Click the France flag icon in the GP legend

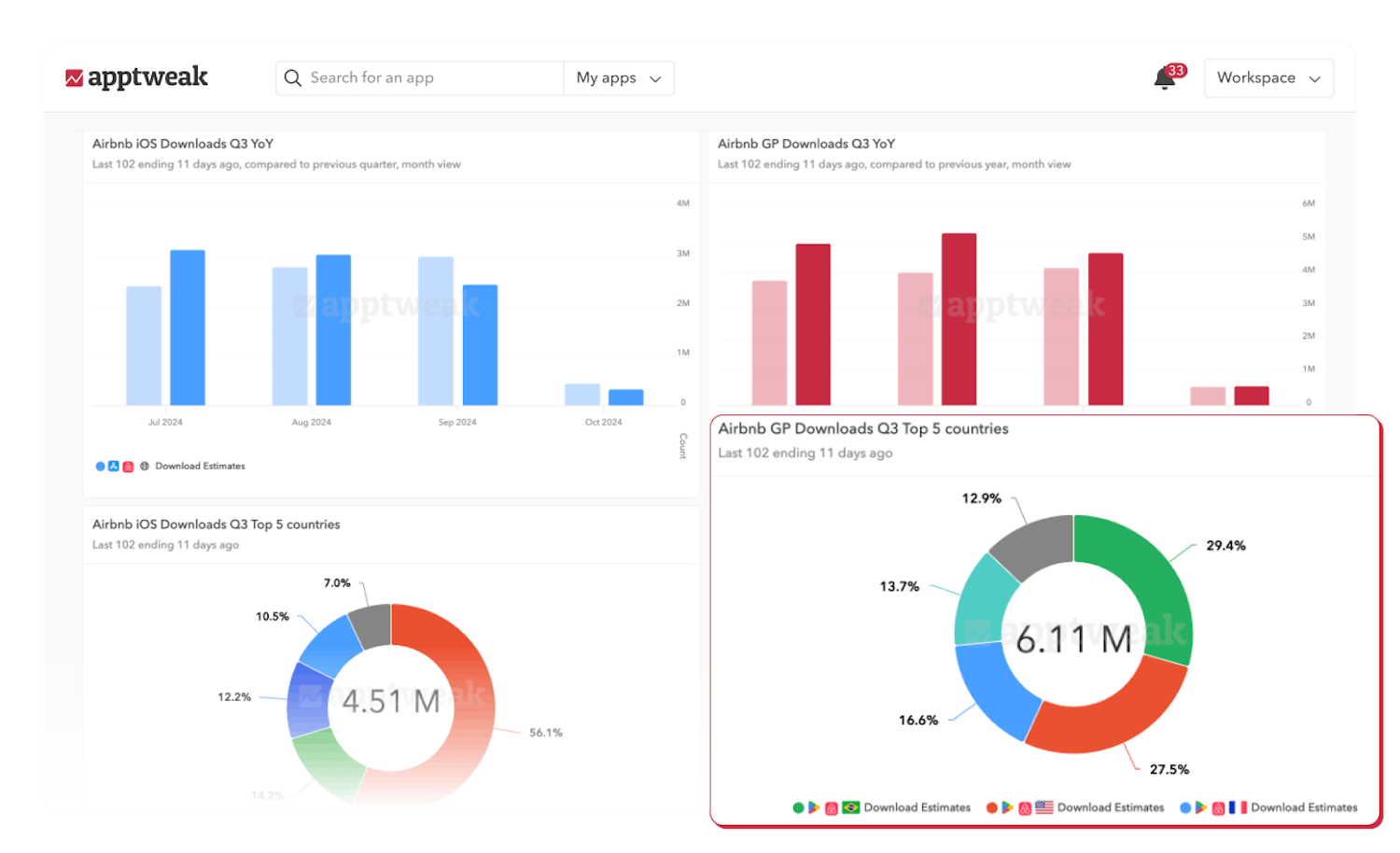[x=1239, y=806]
